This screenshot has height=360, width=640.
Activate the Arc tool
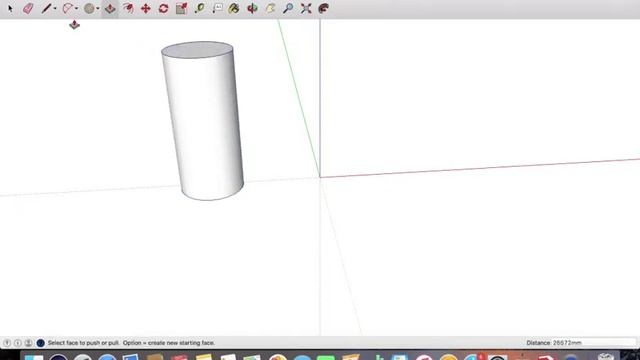click(x=68, y=8)
